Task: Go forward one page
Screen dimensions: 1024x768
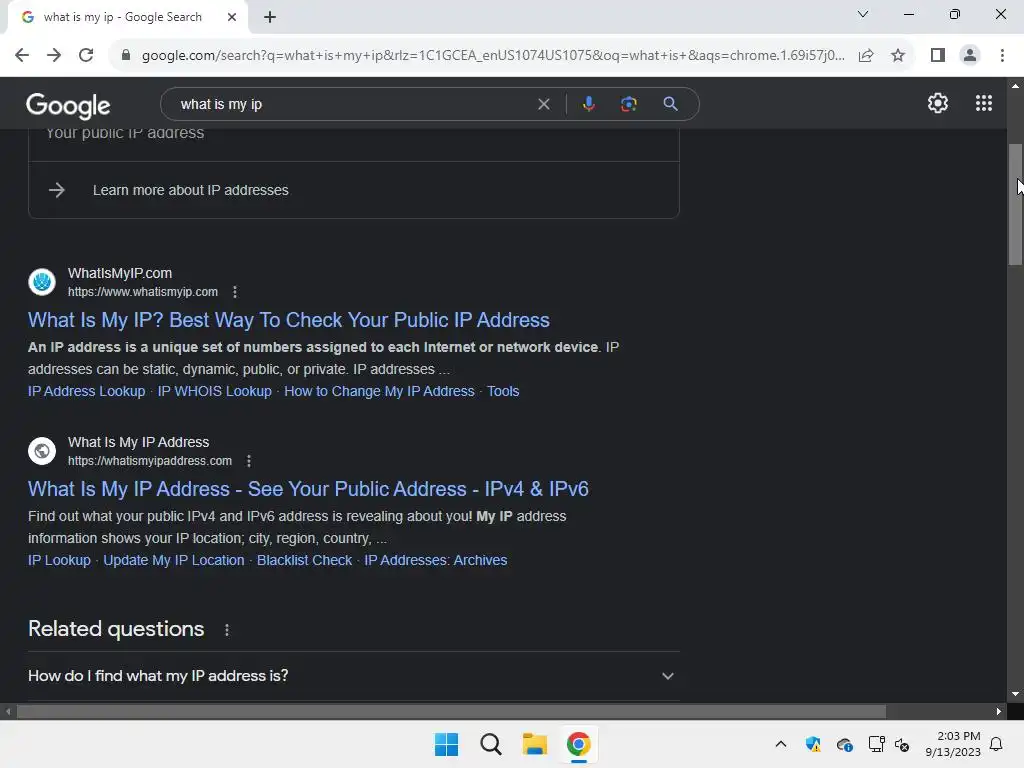Action: (54, 56)
